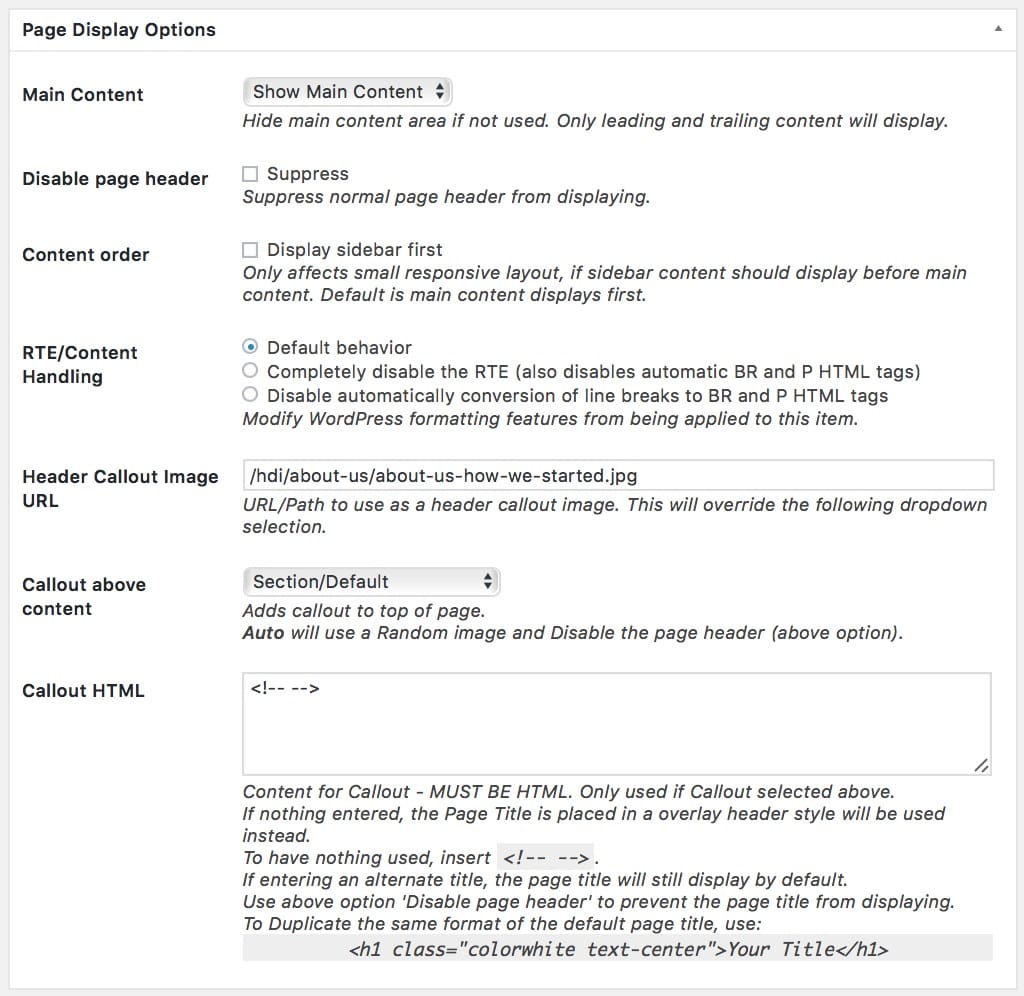The height and width of the screenshot is (996, 1024).
Task: Tick the Suppress page header checkbox
Action: pos(251,174)
